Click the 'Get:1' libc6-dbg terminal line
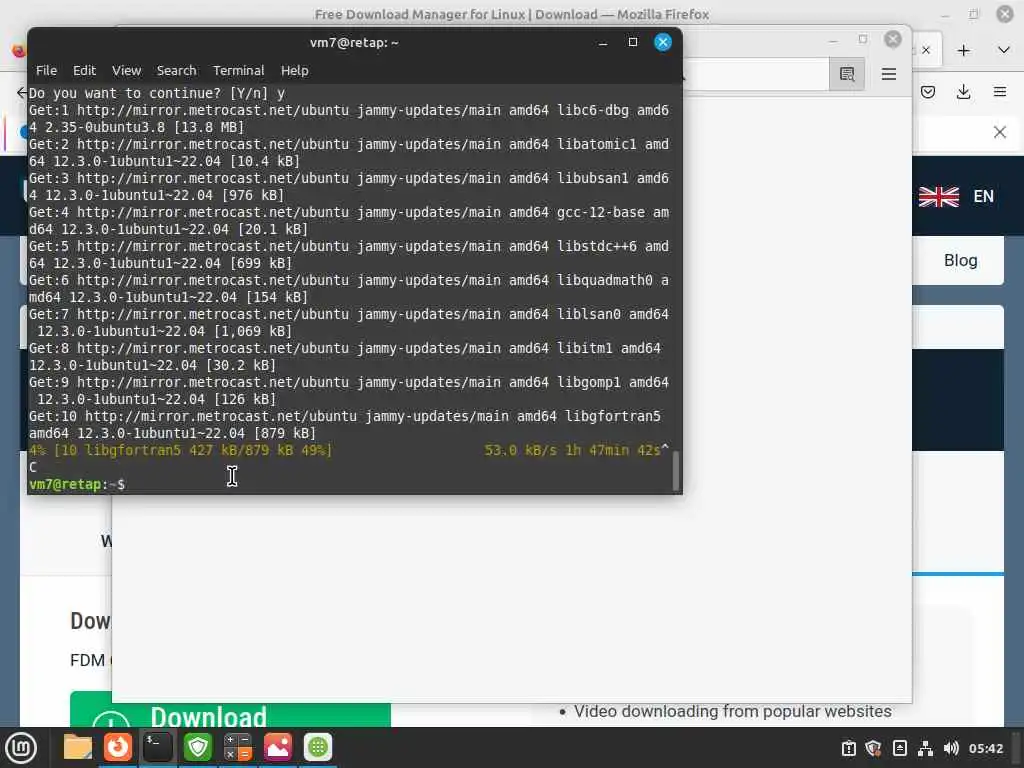Viewport: 1024px width, 768px height. click(349, 118)
